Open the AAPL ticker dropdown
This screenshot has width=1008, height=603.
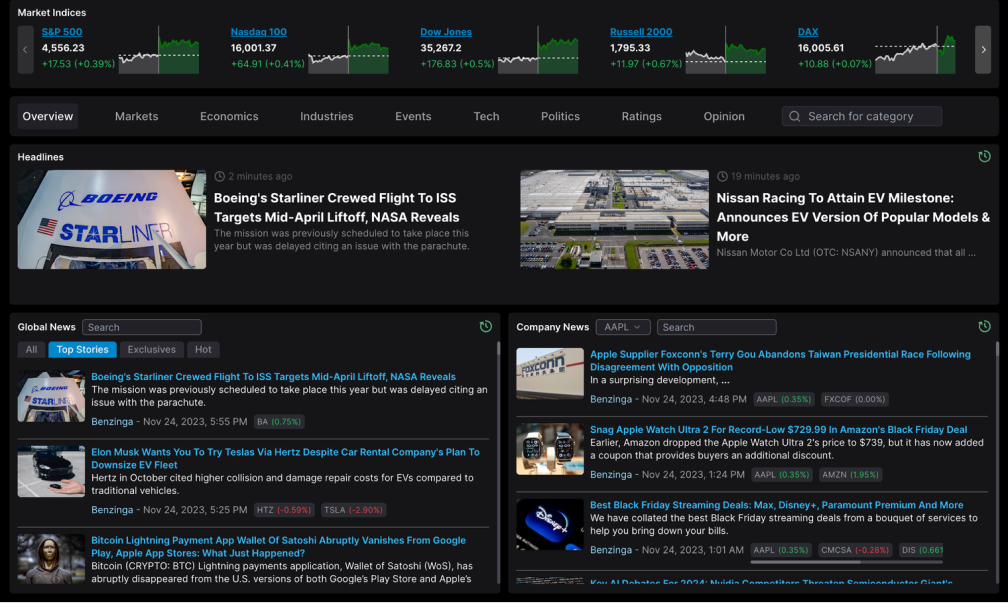click(x=622, y=327)
